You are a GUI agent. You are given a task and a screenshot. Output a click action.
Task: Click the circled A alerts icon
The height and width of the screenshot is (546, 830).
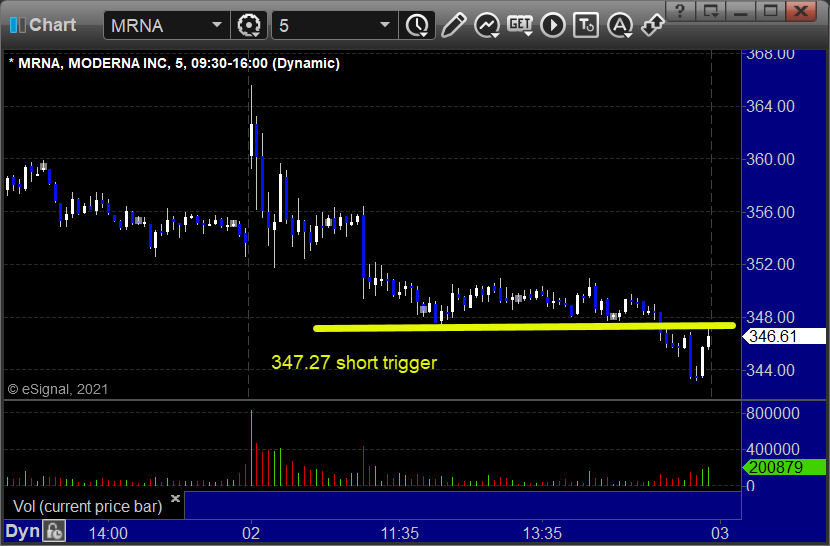[620, 25]
